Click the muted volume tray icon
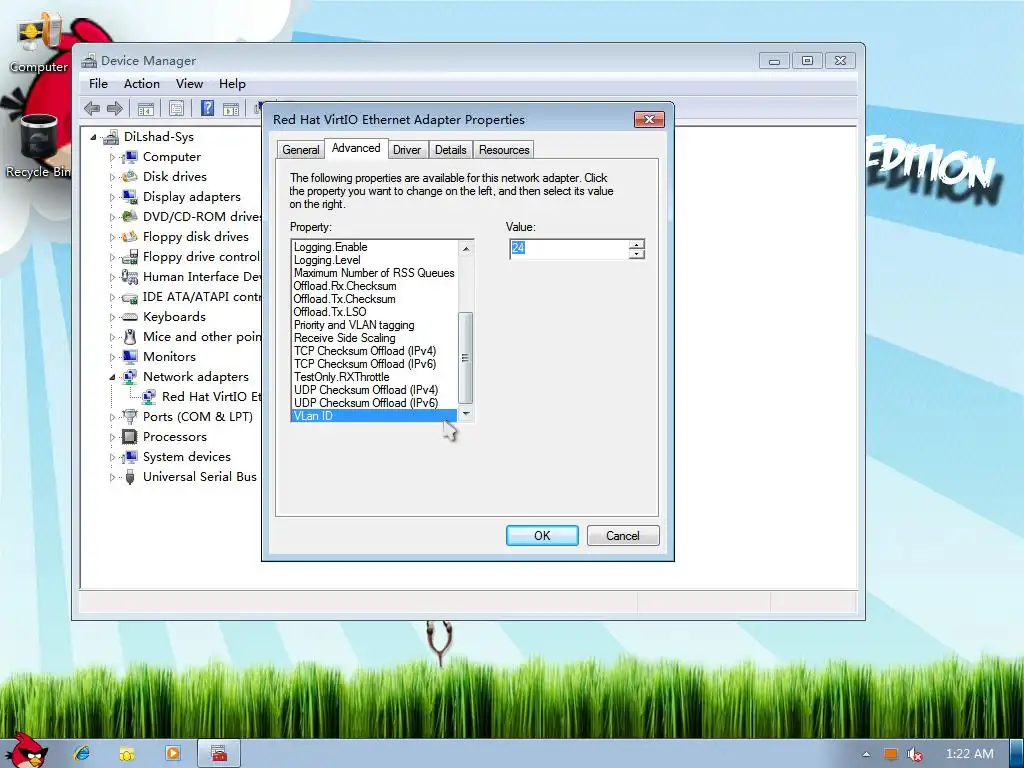 (x=915, y=754)
